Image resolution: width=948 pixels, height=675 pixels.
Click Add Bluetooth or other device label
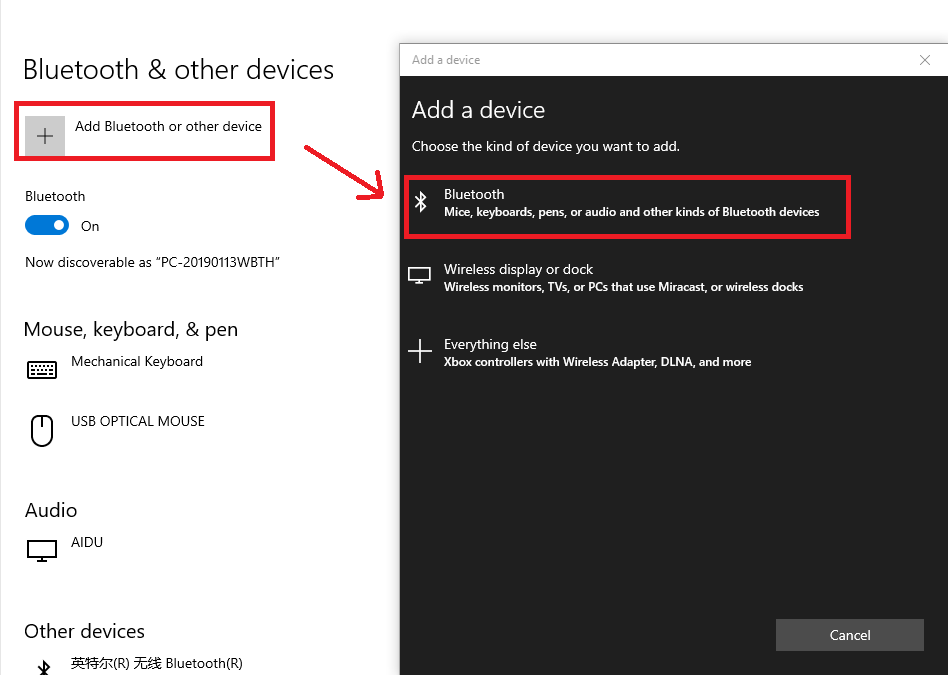click(168, 126)
